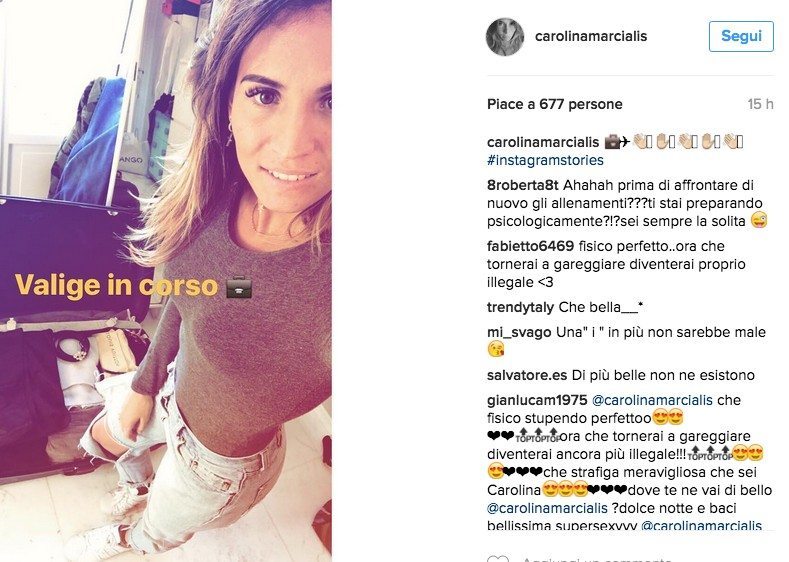Image resolution: width=789 pixels, height=562 pixels.
Task: Click the Segui follow button
Action: point(741,36)
